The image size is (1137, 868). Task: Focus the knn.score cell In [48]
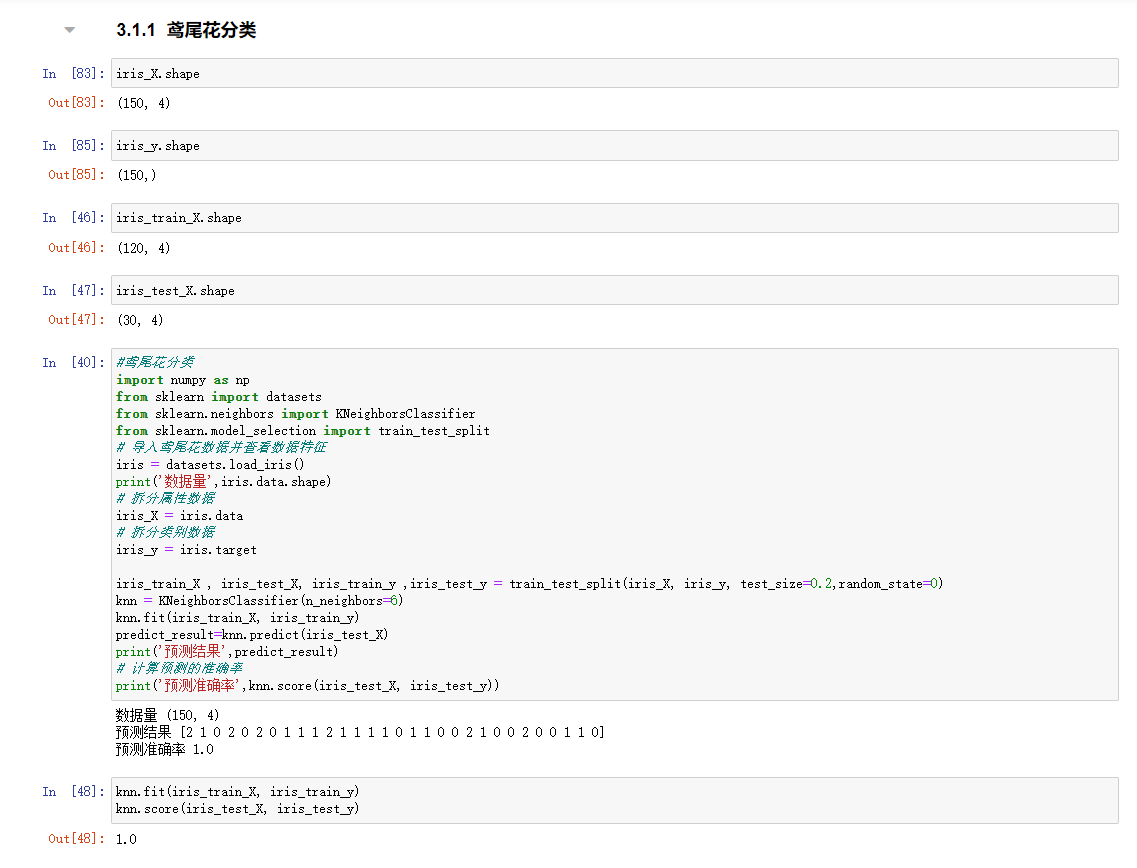coord(600,800)
